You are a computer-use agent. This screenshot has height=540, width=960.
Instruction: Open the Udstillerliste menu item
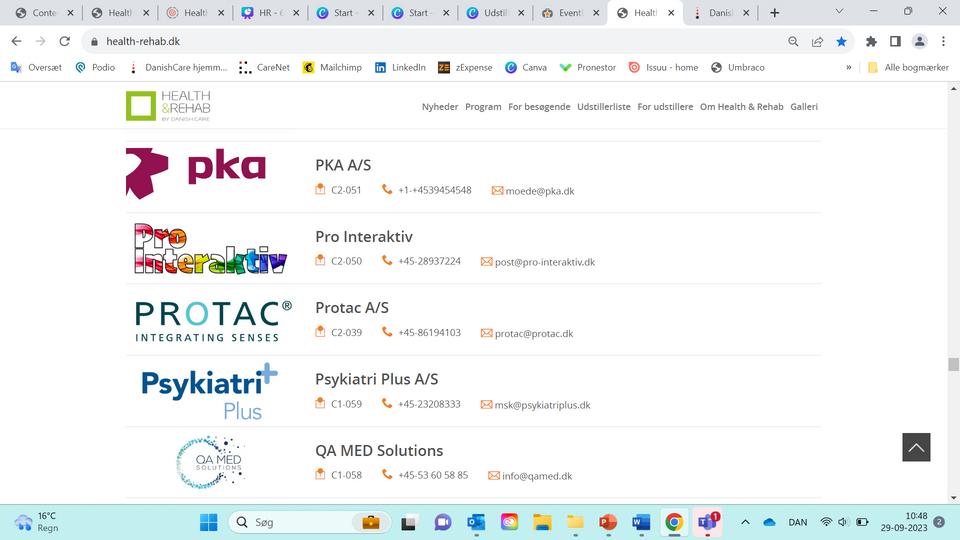pos(604,107)
